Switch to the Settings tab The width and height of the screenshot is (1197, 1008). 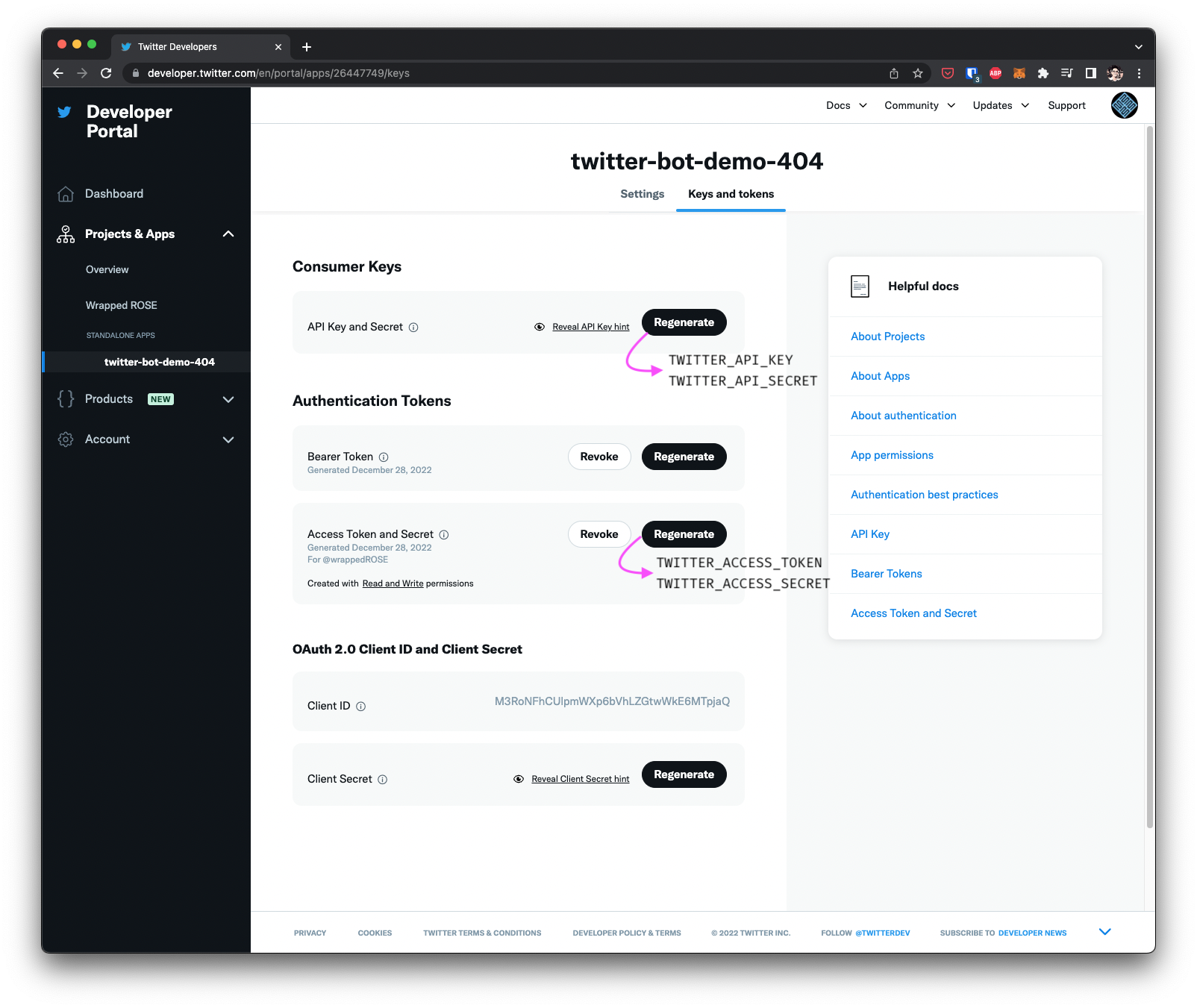tap(641, 194)
